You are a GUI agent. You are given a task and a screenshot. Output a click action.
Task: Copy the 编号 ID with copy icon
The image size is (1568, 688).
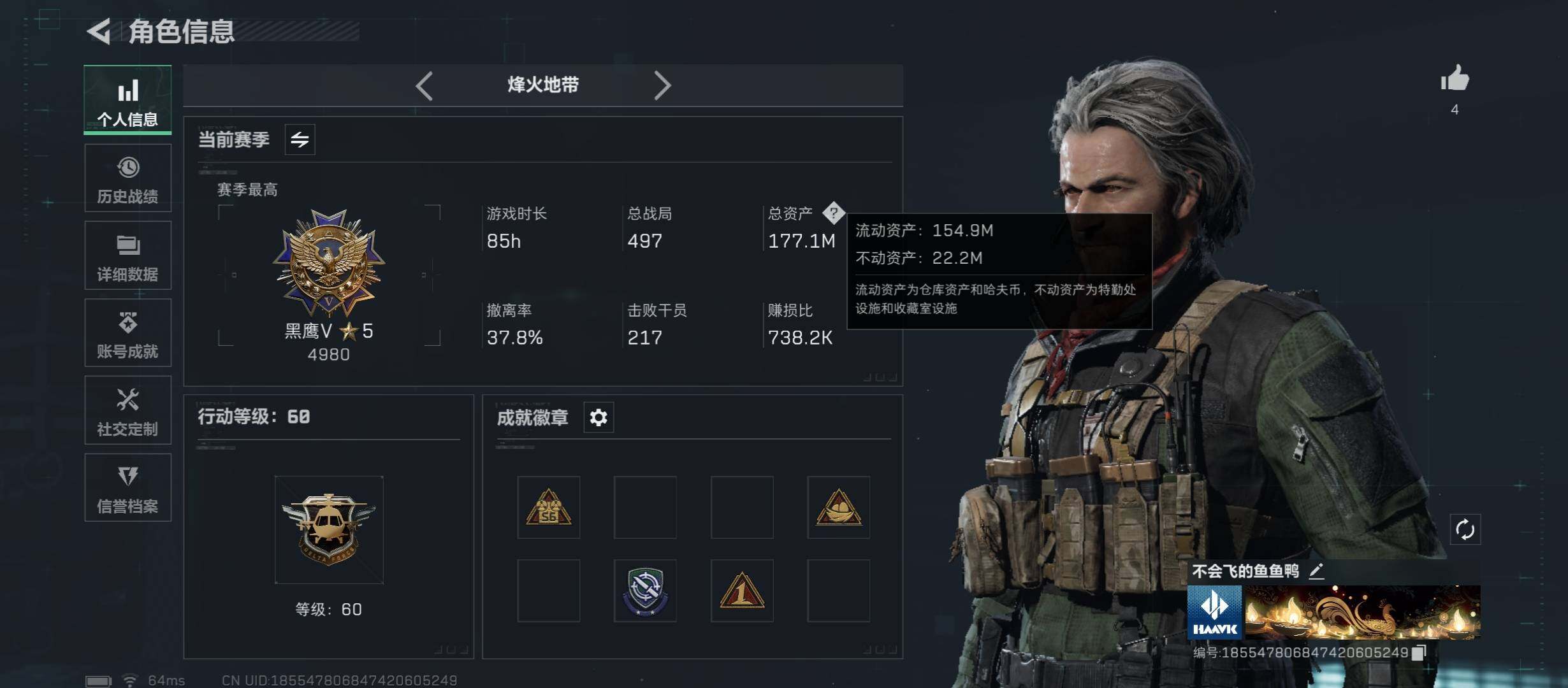tap(1419, 652)
